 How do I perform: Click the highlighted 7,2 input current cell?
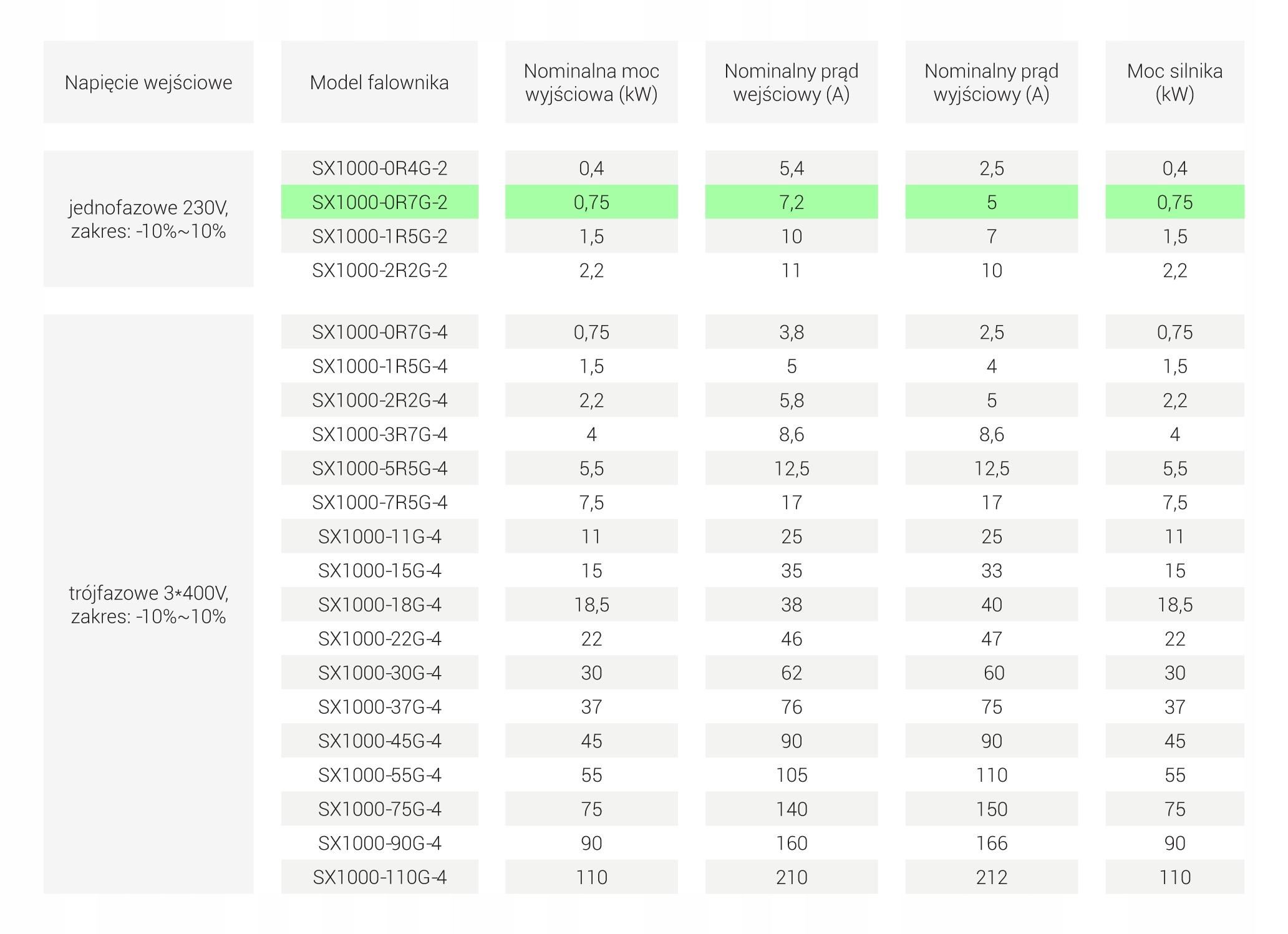pos(792,202)
